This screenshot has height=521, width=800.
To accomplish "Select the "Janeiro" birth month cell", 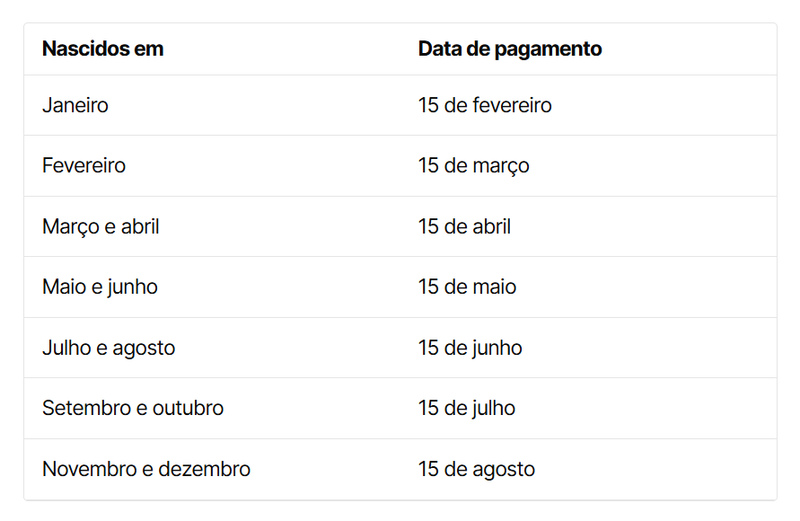I will point(76,105).
